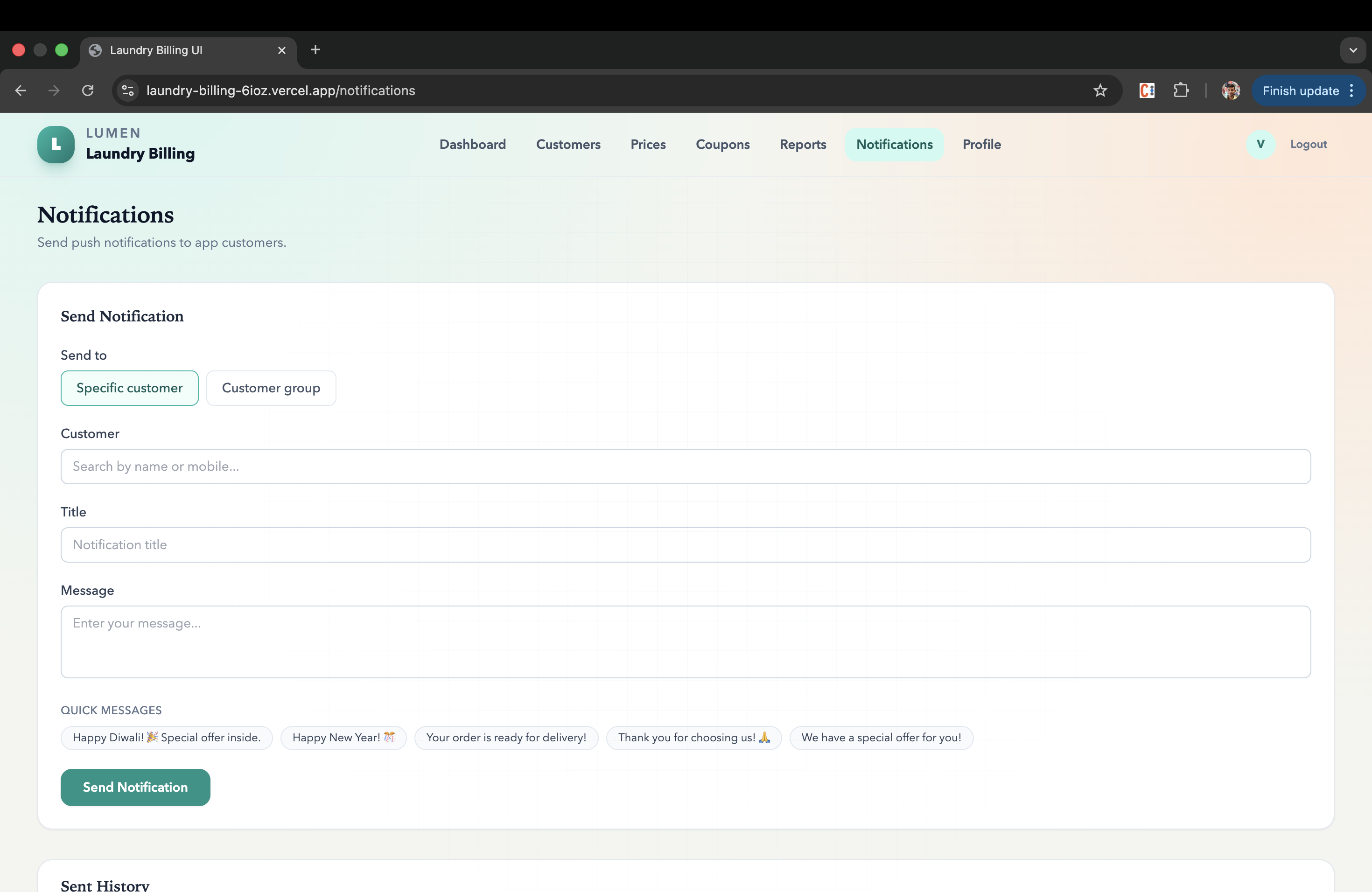The height and width of the screenshot is (892, 1372).
Task: Click the Lumen L logo icon
Action: tap(56, 144)
